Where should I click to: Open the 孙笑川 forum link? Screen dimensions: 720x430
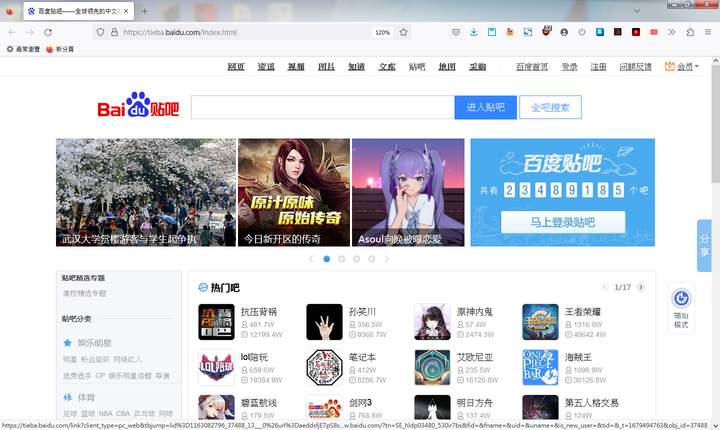[x=362, y=311]
